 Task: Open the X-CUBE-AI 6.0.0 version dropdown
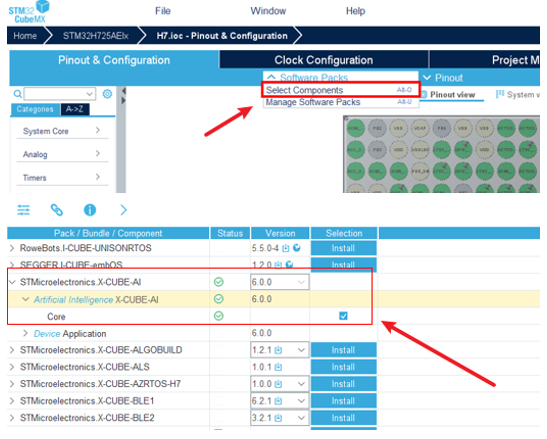click(x=301, y=282)
